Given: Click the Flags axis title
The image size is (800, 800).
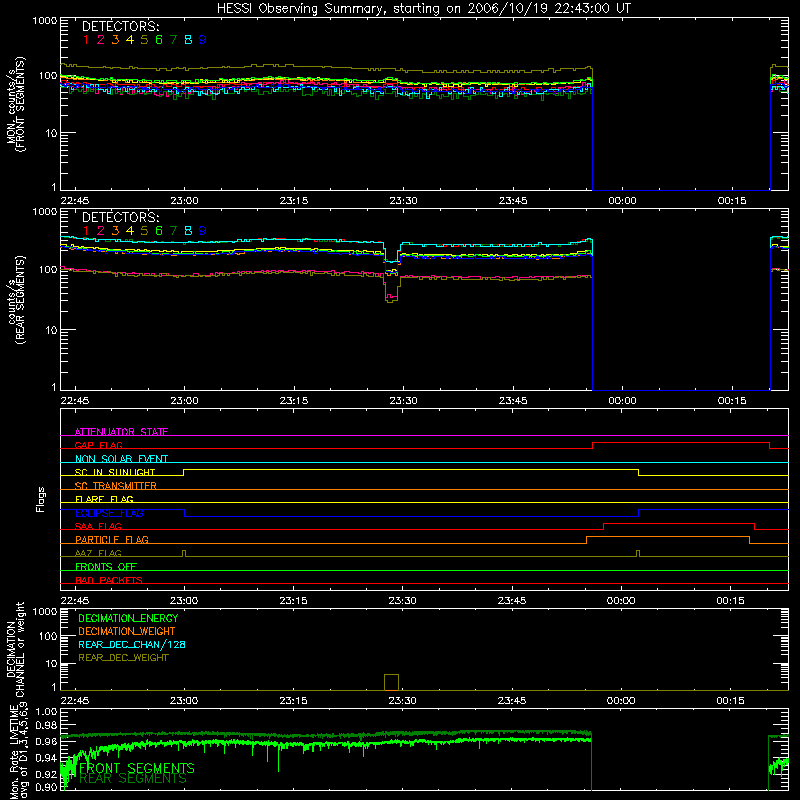Looking at the screenshot, I should 41,499.
